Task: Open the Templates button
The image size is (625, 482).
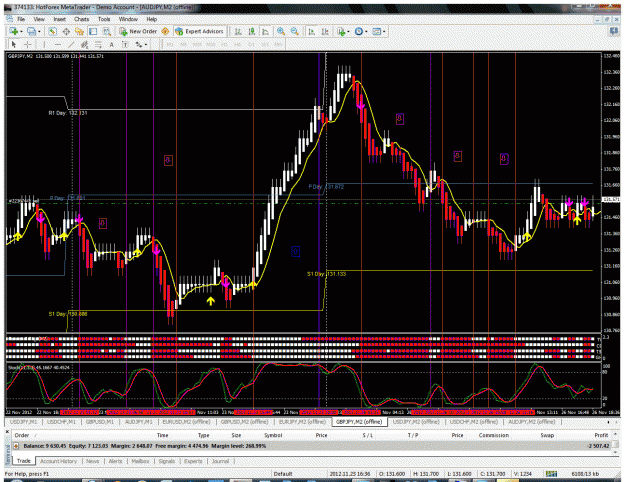Action: [376, 31]
